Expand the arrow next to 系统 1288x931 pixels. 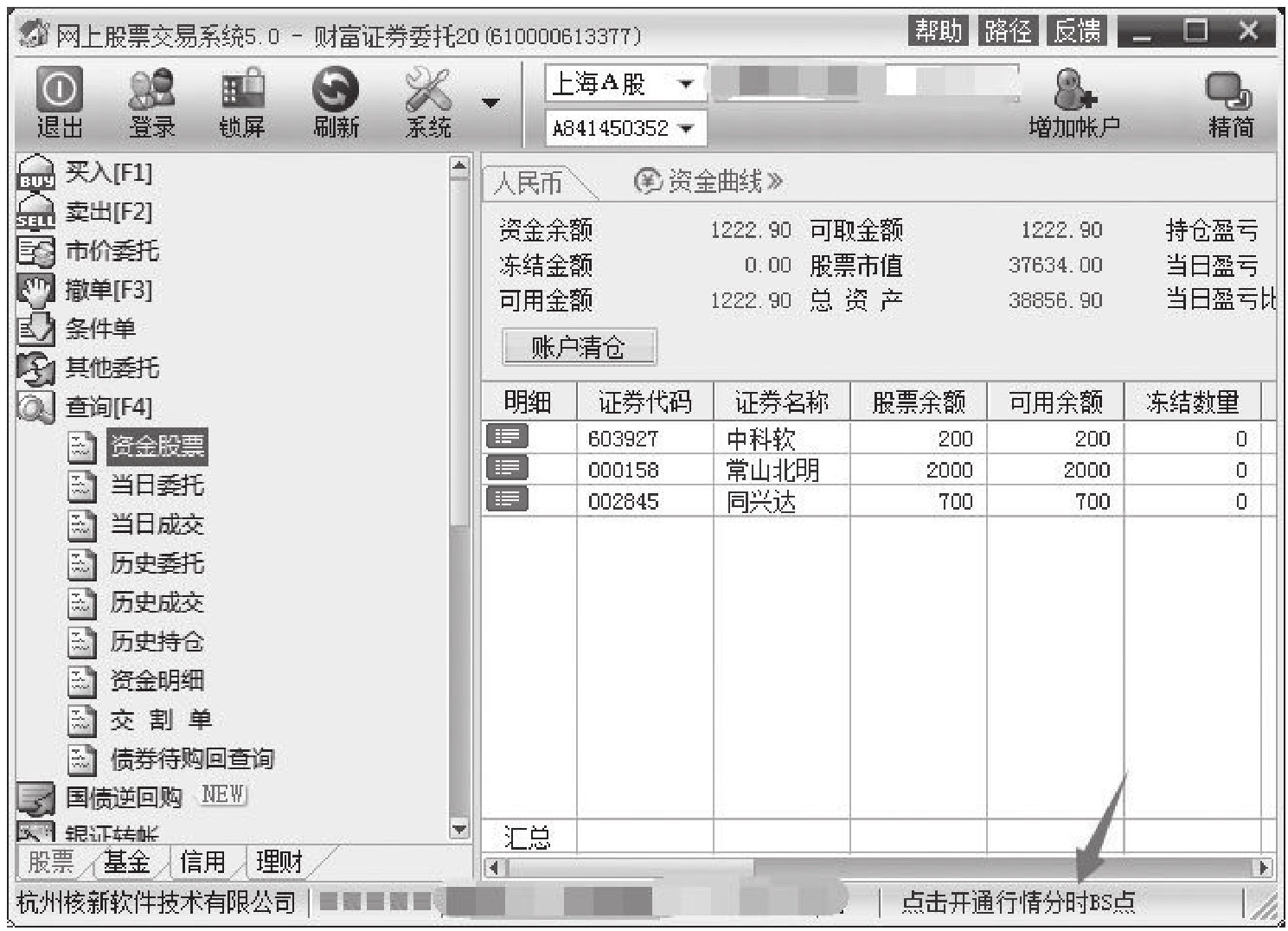(490, 104)
